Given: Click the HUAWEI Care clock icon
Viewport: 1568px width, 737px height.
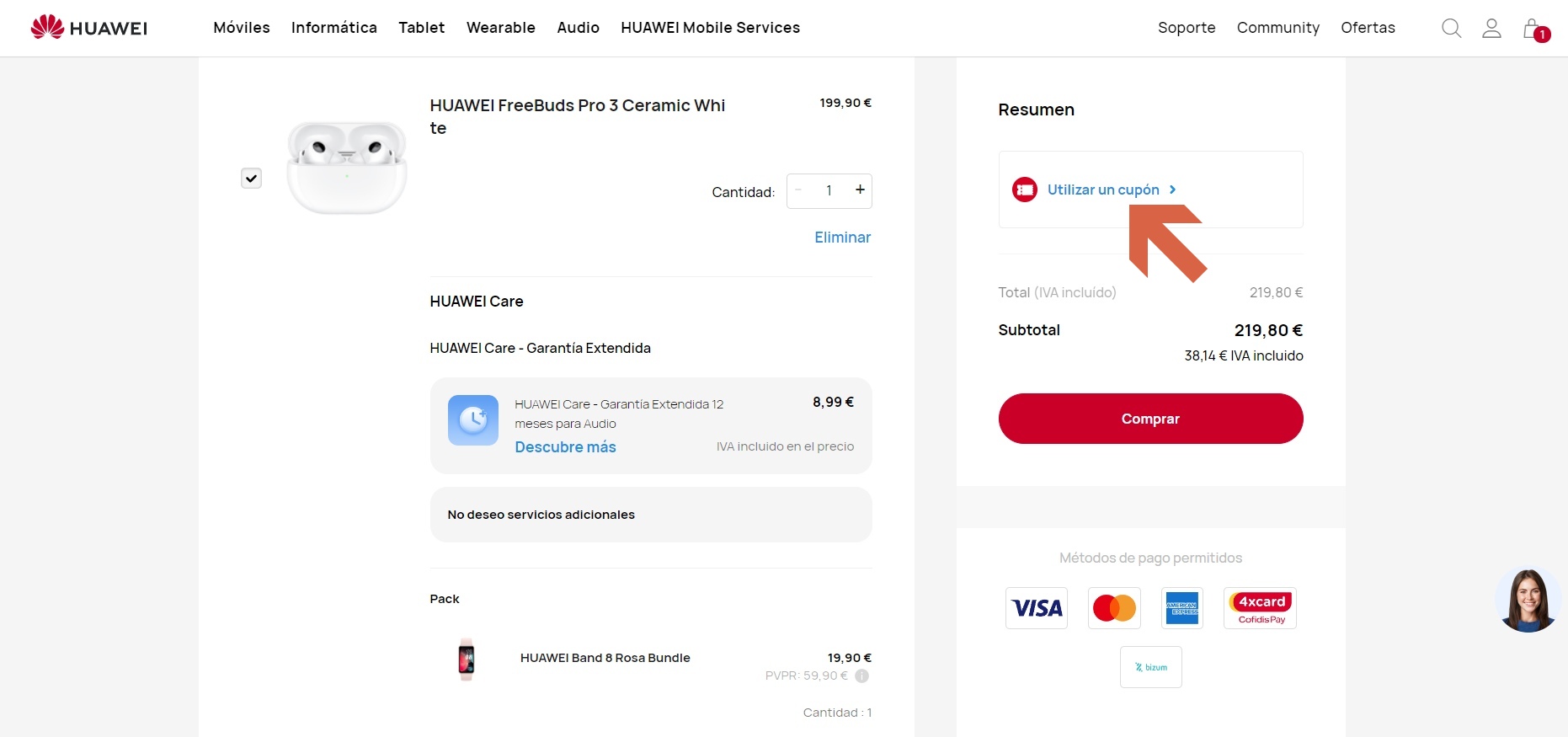Looking at the screenshot, I should click(x=473, y=419).
